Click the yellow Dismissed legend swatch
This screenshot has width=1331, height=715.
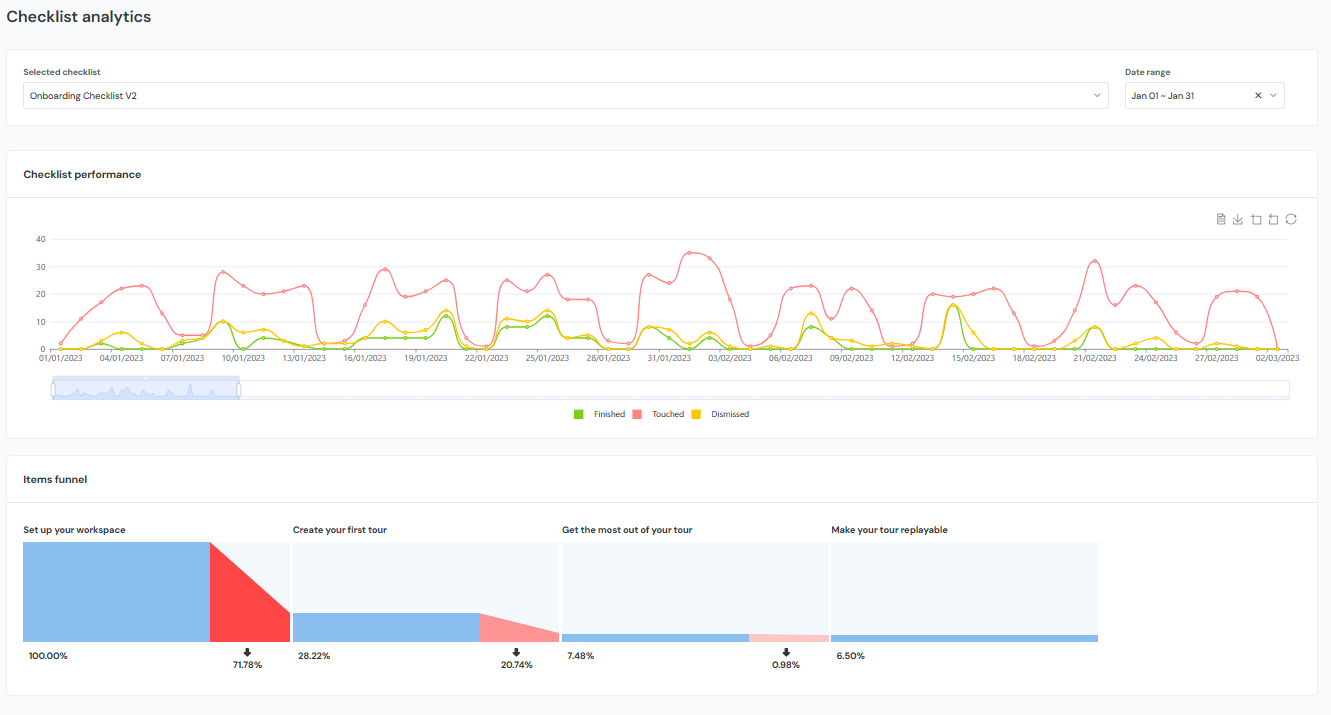coord(696,413)
